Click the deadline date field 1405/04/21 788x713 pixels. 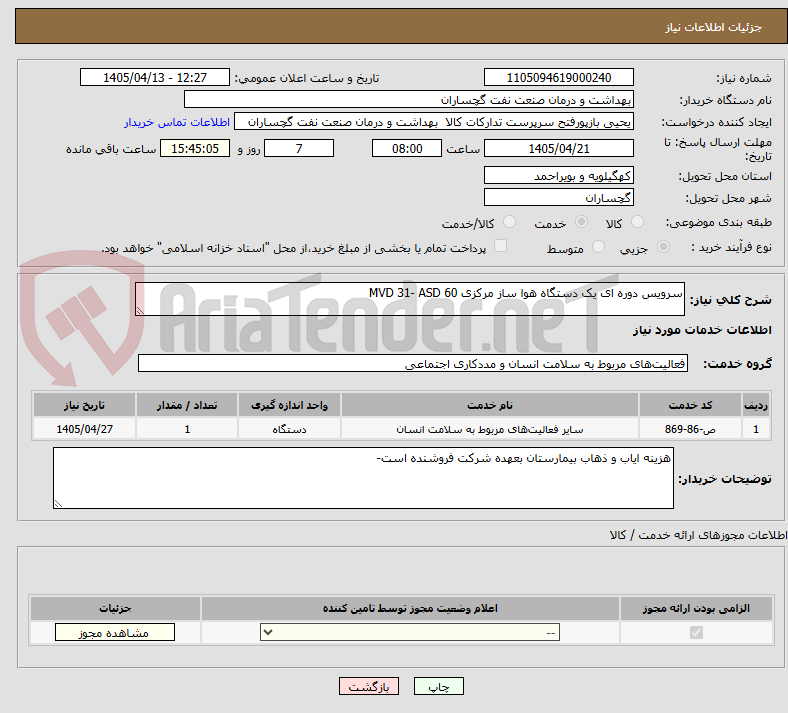point(559,149)
